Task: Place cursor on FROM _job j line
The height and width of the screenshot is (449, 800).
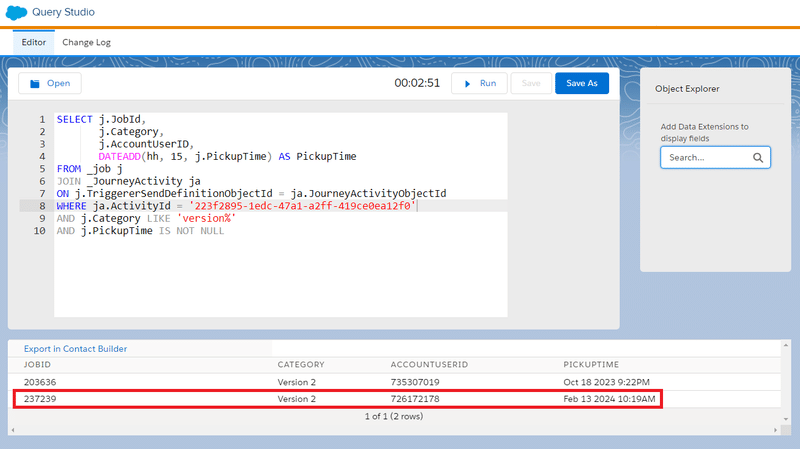Action: pos(89,169)
